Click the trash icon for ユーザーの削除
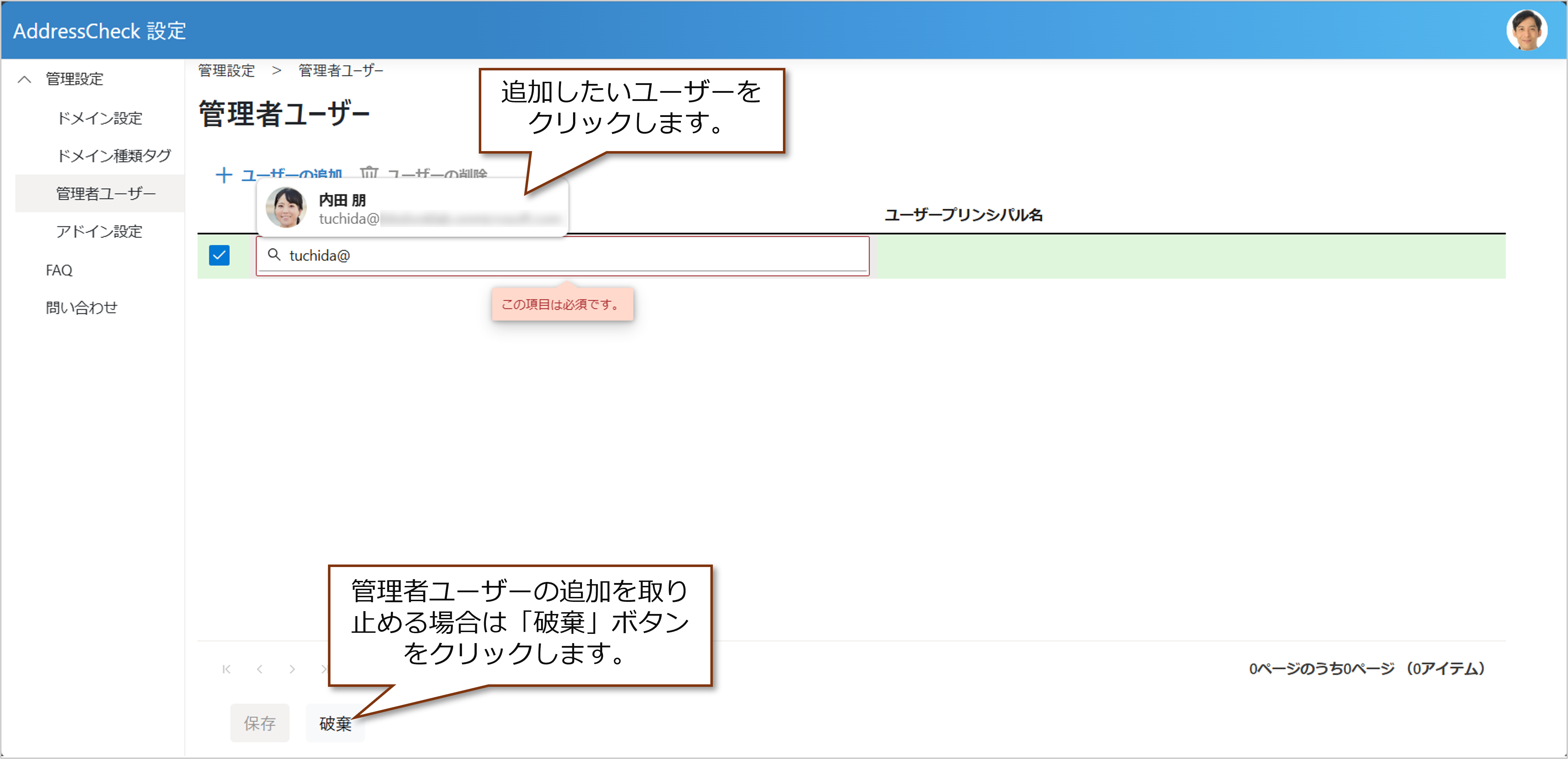 point(369,174)
